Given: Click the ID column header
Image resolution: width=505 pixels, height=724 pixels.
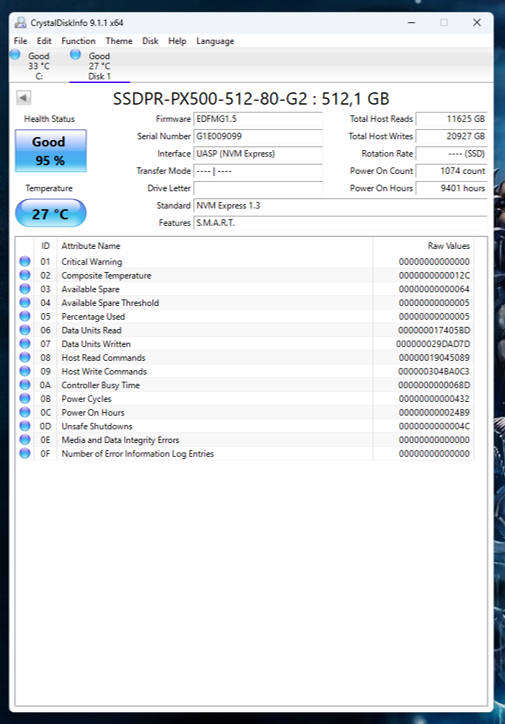Looking at the screenshot, I should click(x=45, y=246).
